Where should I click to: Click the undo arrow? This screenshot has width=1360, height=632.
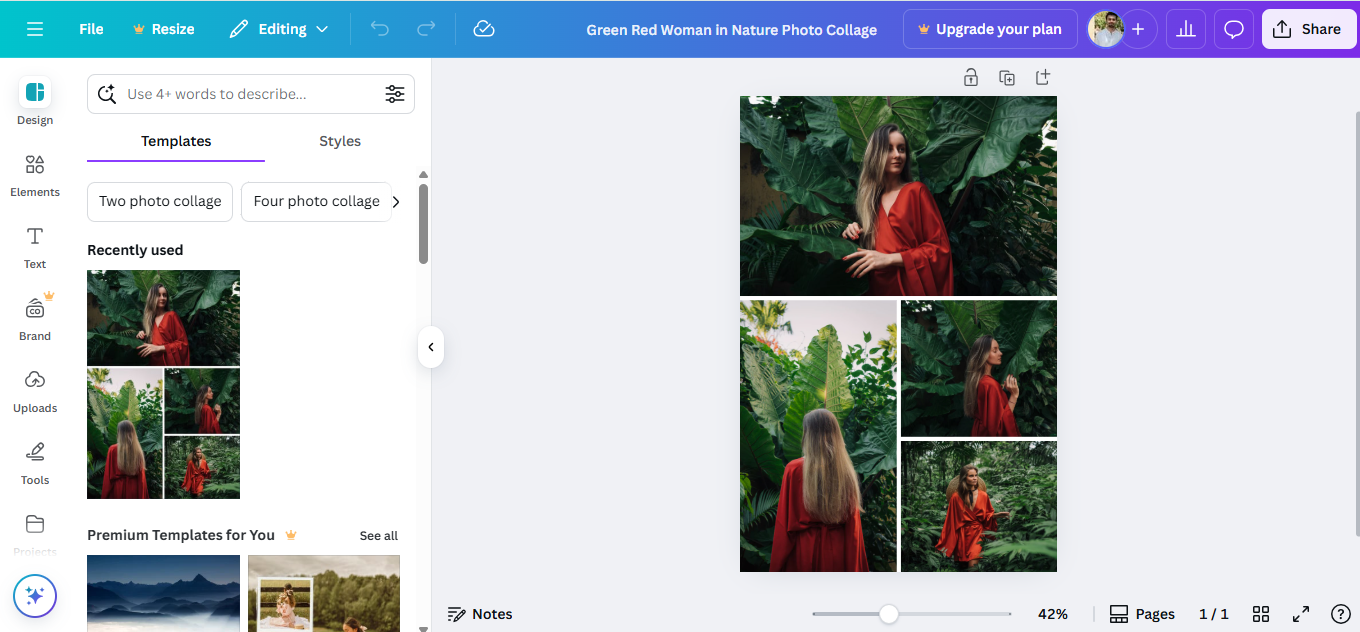point(379,29)
